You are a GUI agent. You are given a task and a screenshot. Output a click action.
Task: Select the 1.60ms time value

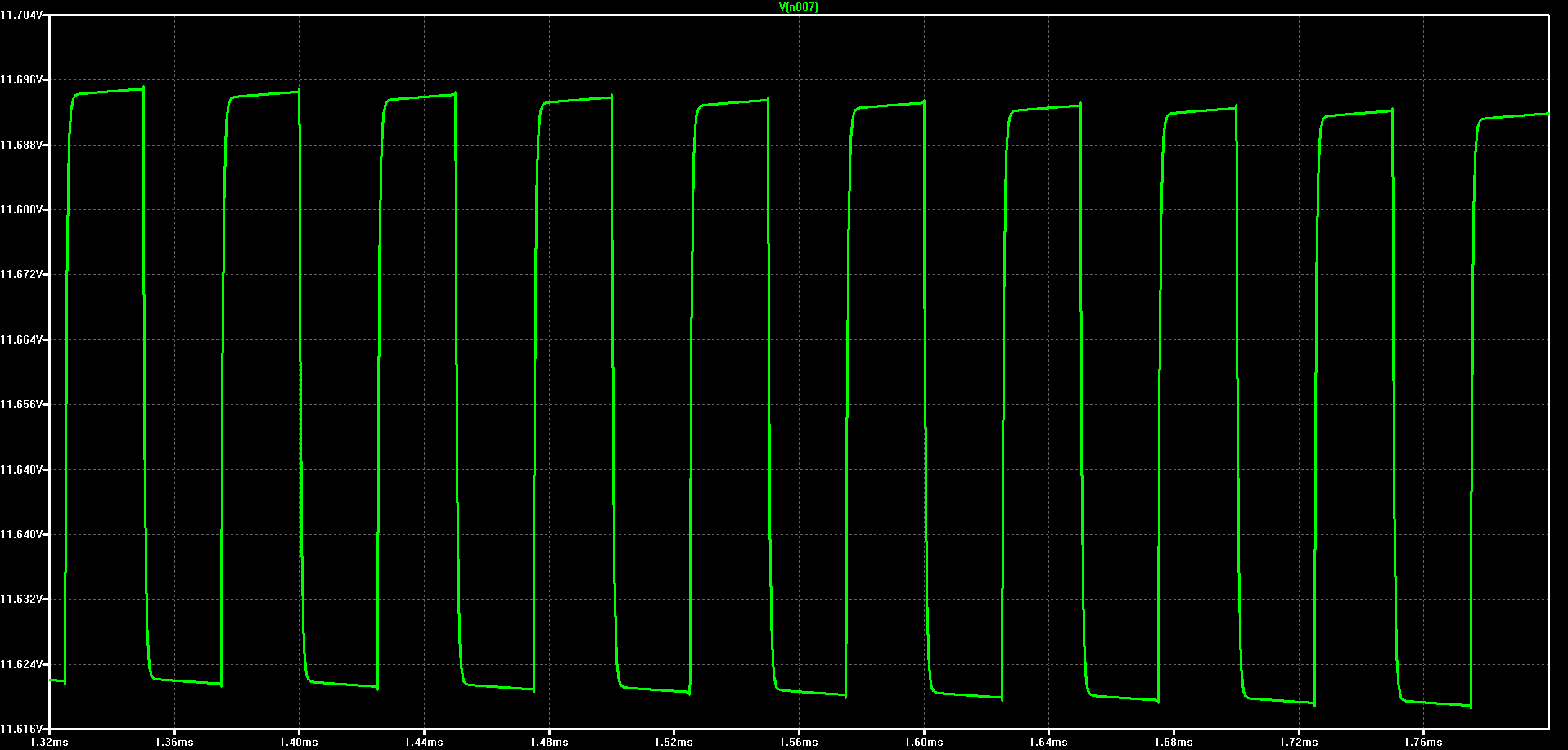click(x=924, y=743)
